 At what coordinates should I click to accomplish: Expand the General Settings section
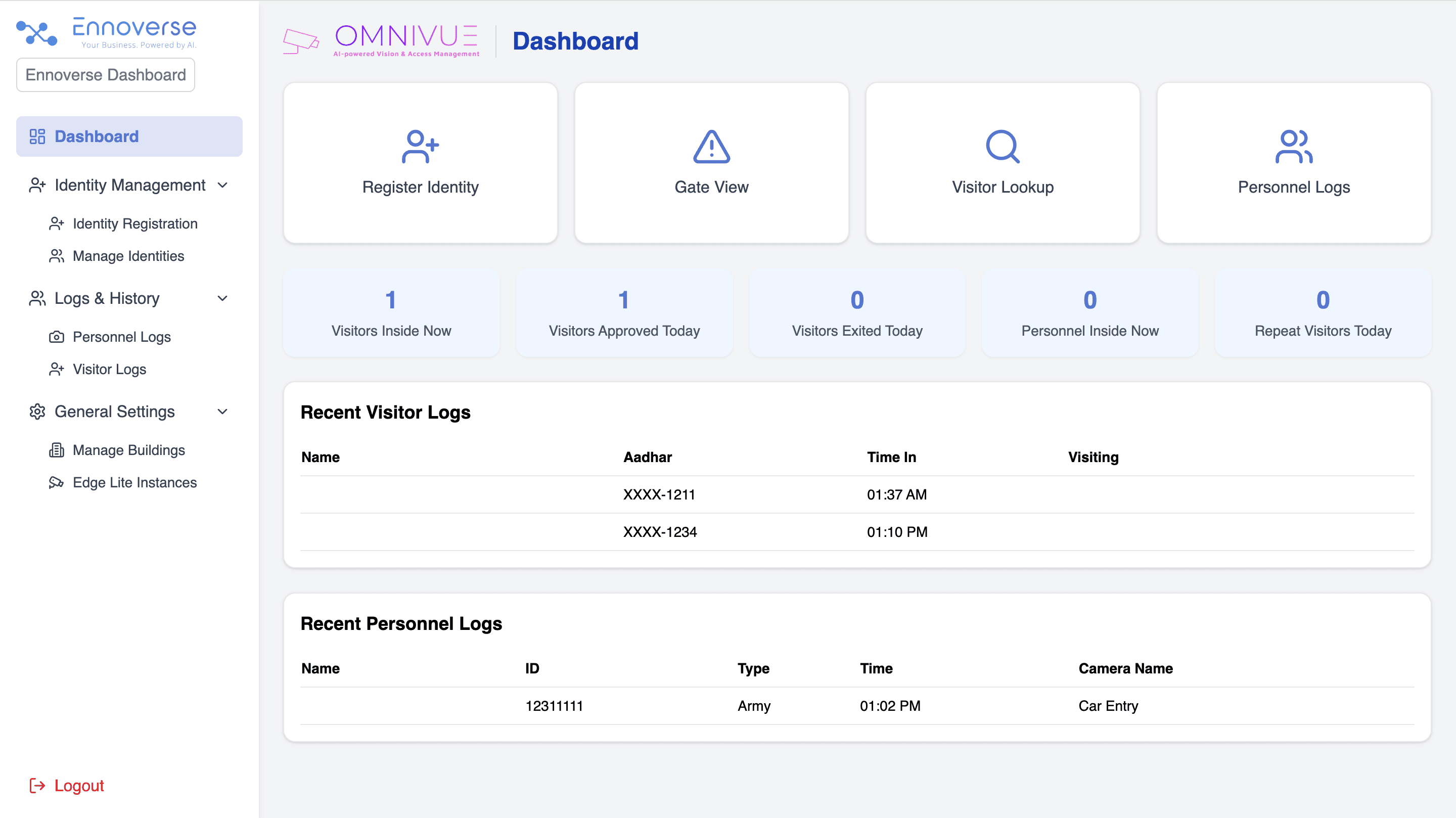tap(222, 412)
